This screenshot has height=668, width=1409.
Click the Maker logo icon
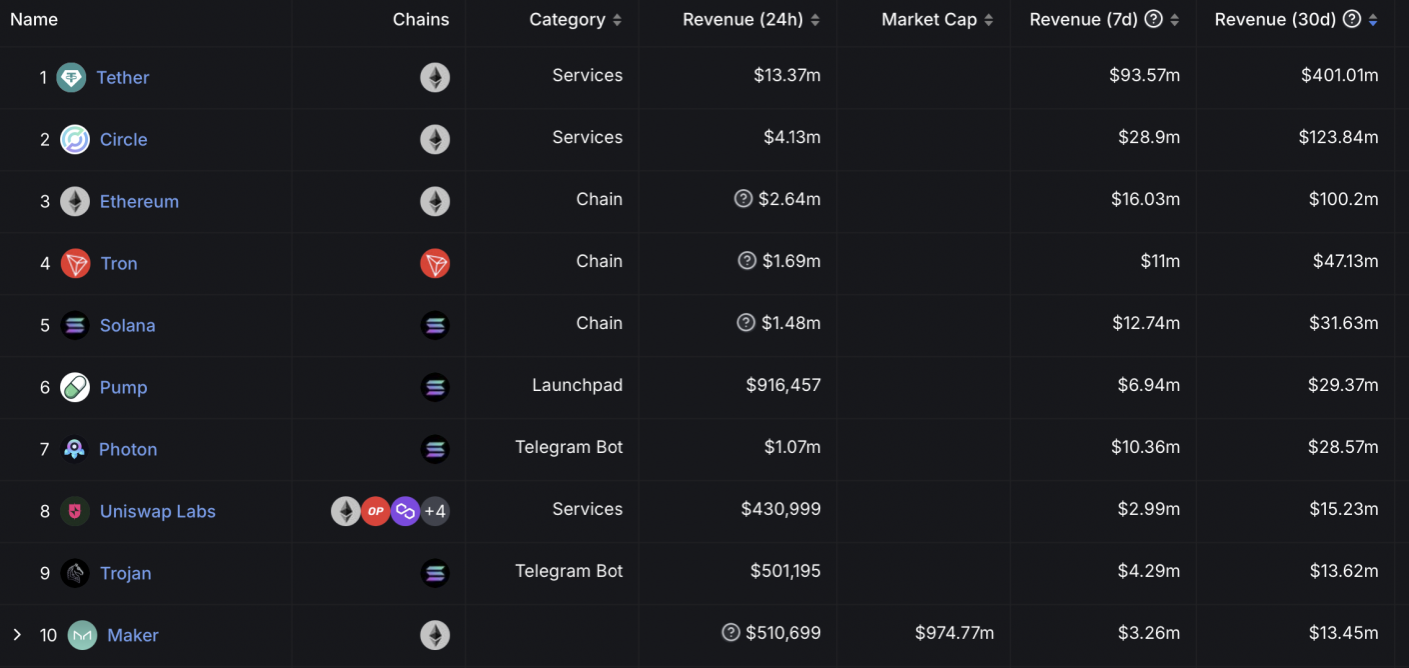pos(82,635)
